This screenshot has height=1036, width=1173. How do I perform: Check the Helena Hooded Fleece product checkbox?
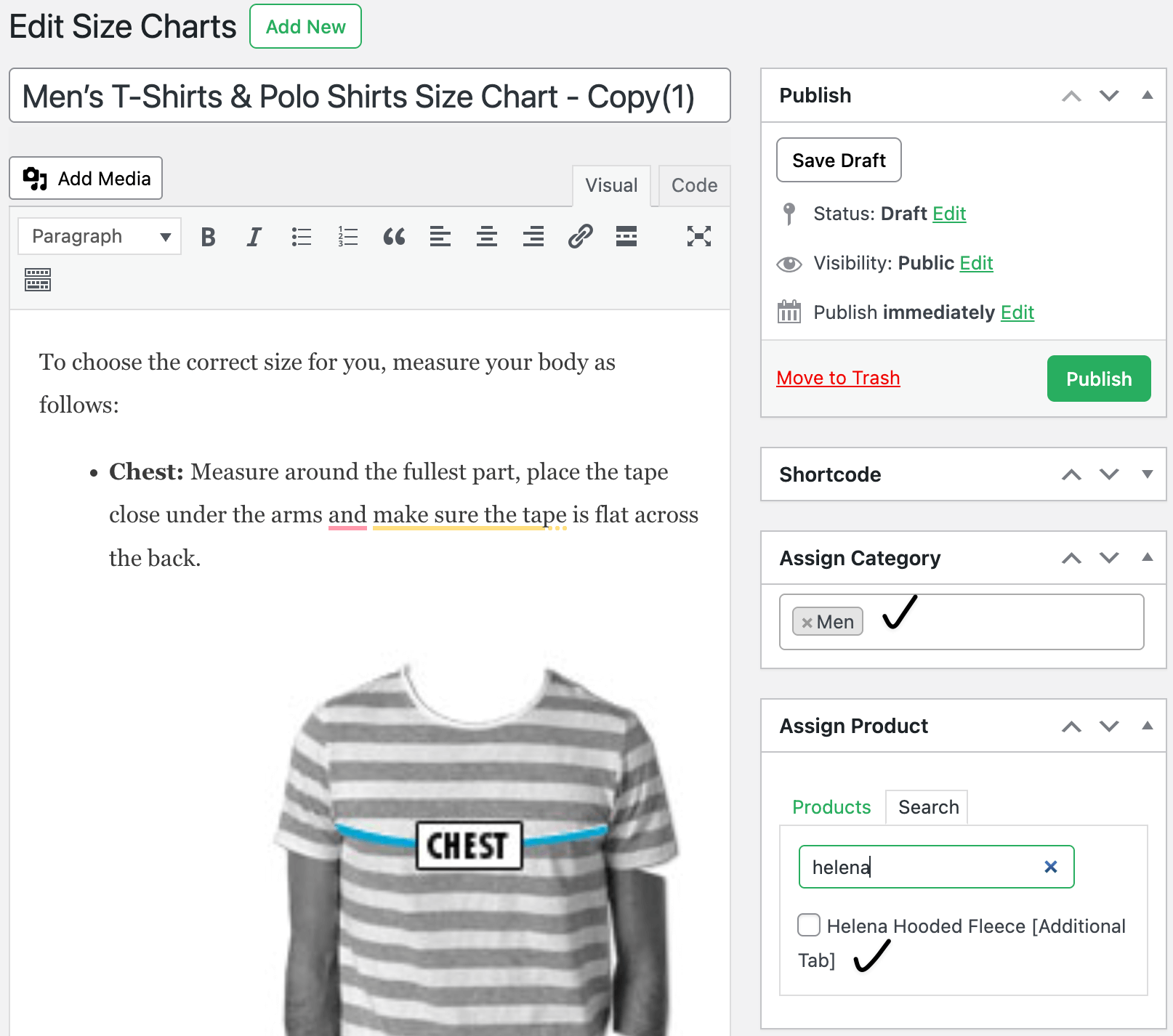808,925
